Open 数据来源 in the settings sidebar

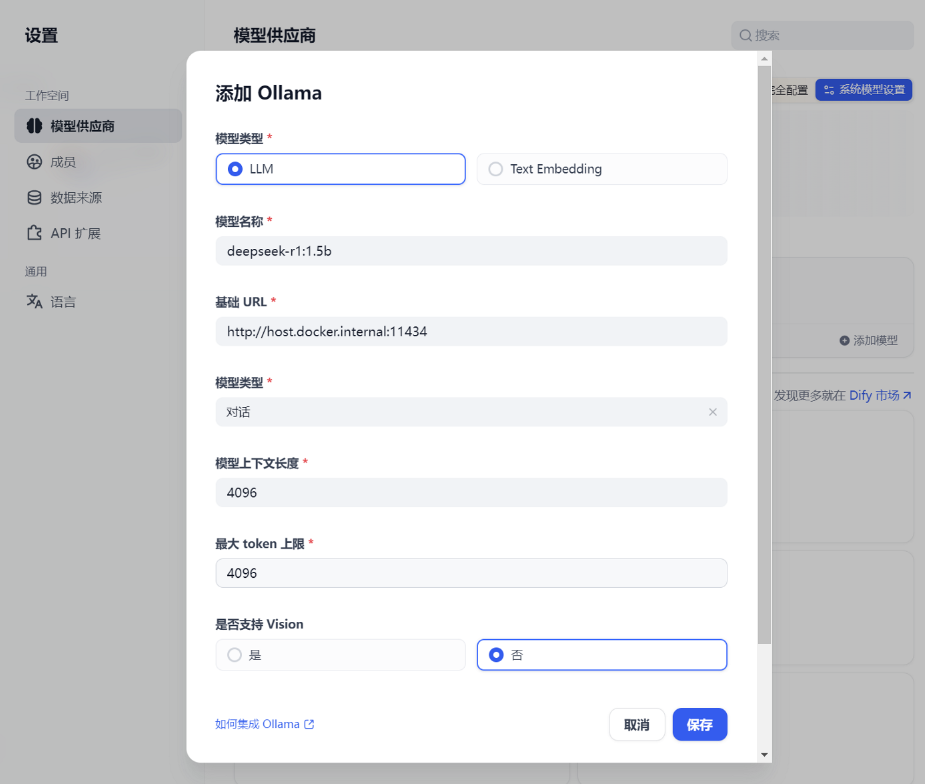pyautogui.click(x=98, y=198)
